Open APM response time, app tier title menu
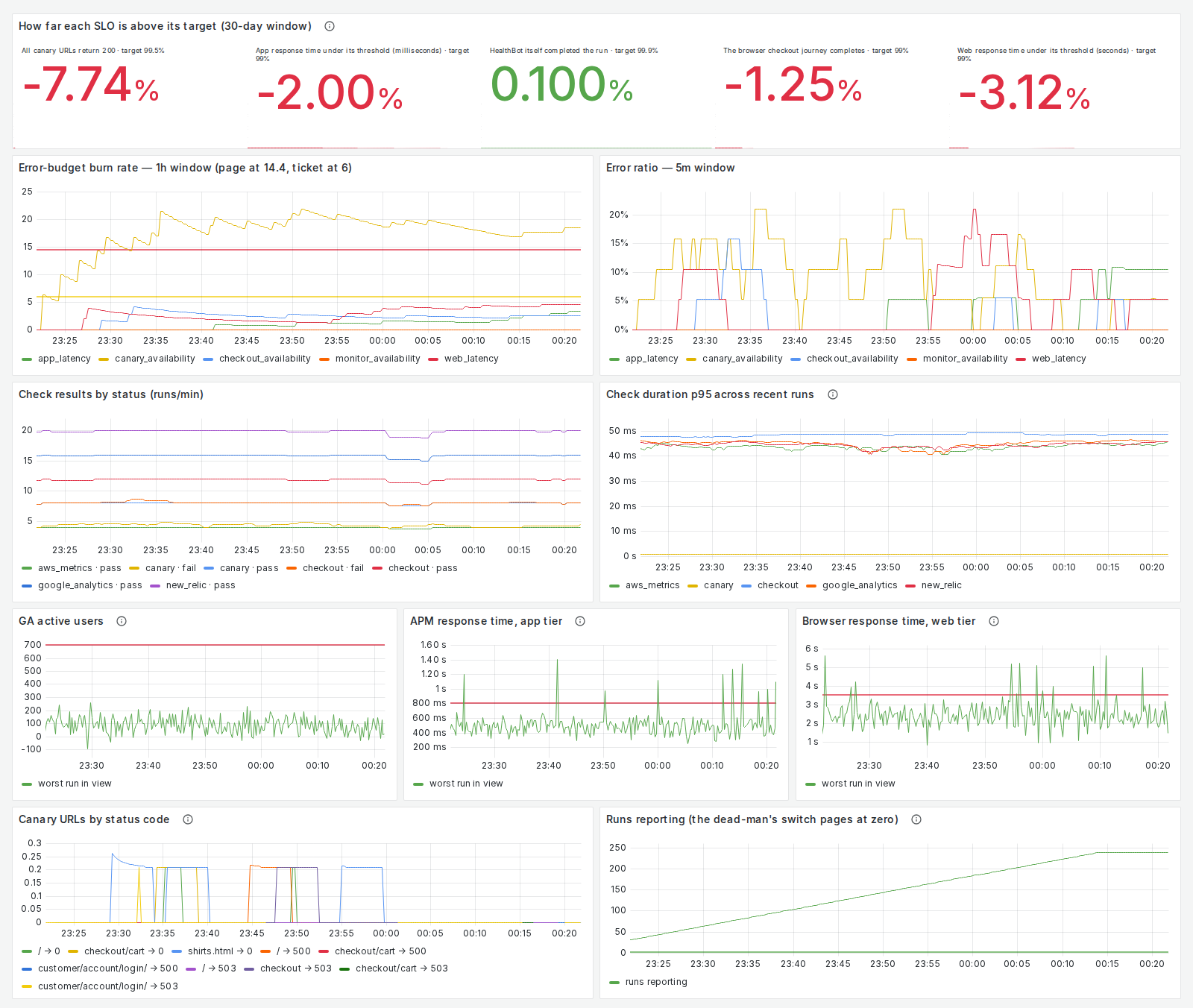This screenshot has width=1193, height=1008. click(486, 621)
